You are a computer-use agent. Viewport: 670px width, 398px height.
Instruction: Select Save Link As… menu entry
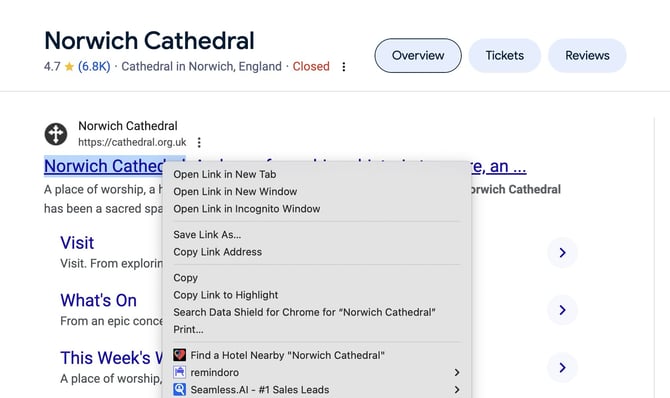point(317,235)
